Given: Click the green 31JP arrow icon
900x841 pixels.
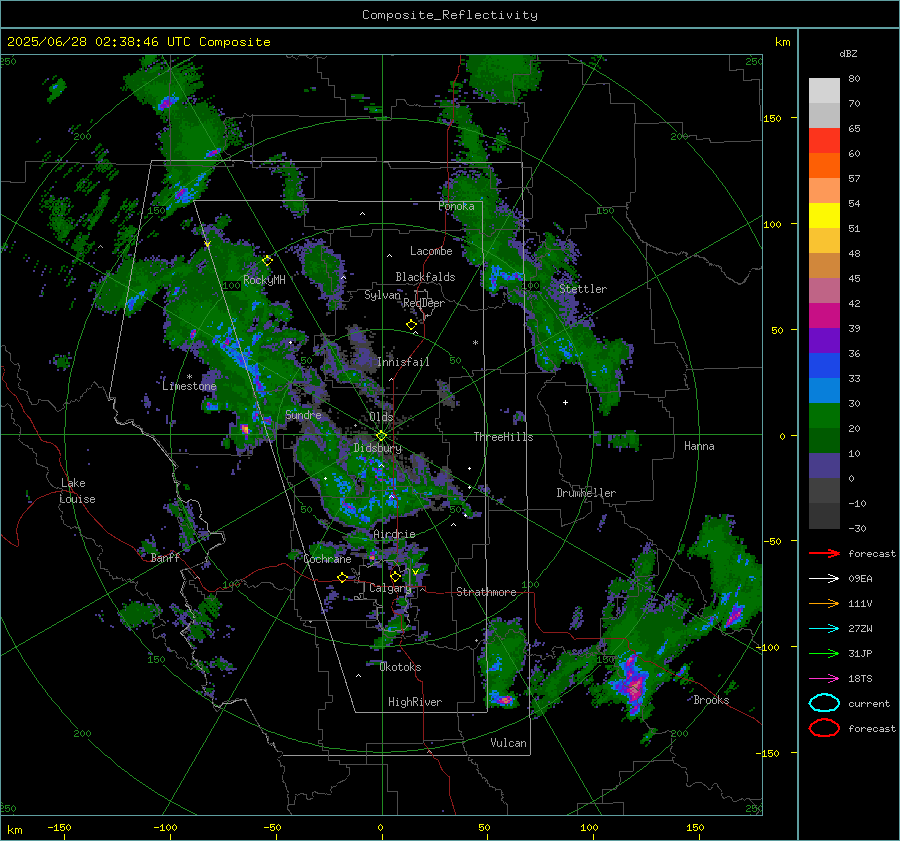Looking at the screenshot, I should coord(824,653).
